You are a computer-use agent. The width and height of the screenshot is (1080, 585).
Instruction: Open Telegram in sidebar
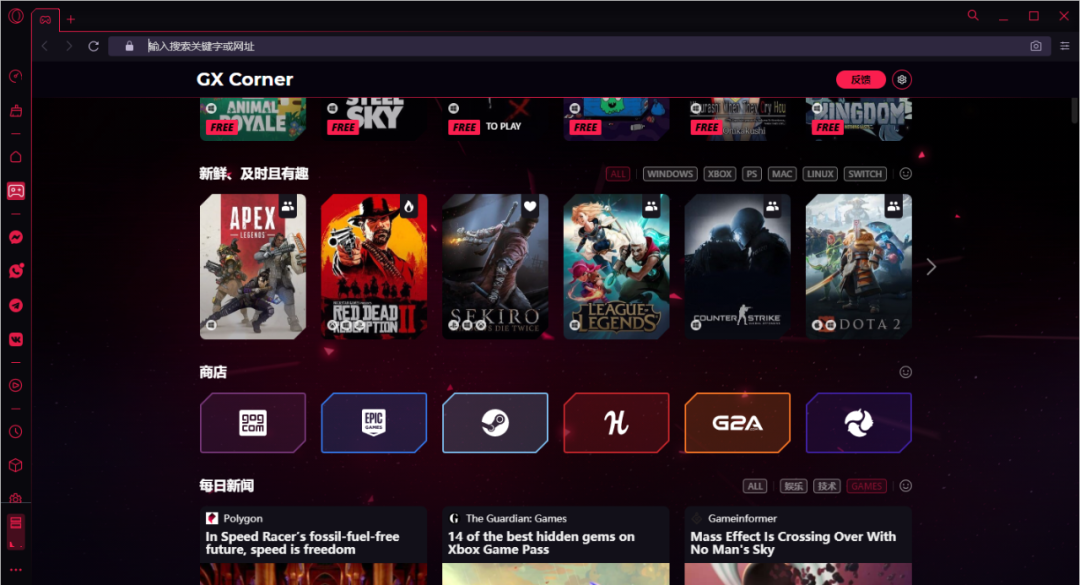(15, 305)
